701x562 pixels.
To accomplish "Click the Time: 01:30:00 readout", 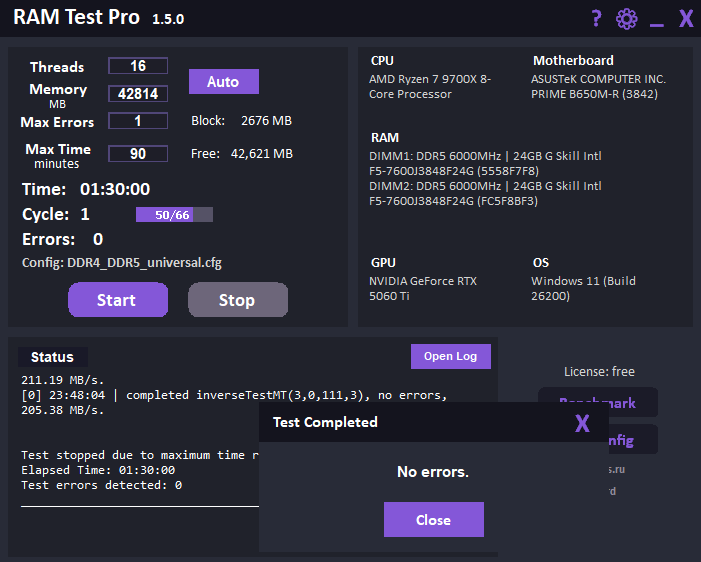I will (86, 189).
